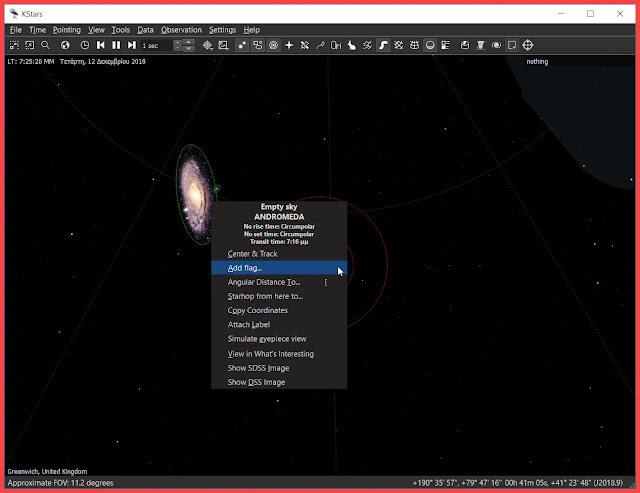Pause the simulation clock

116,45
